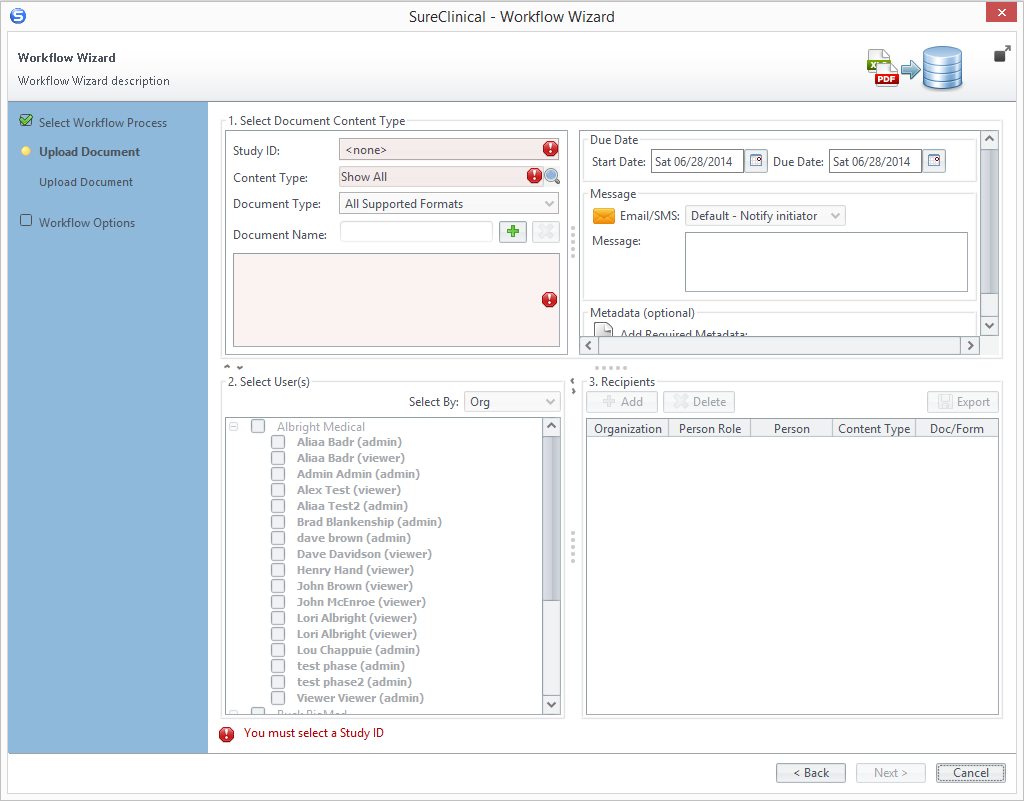Click the document list error indicator icon
Image resolution: width=1024 pixels, height=801 pixels.
coord(549,300)
